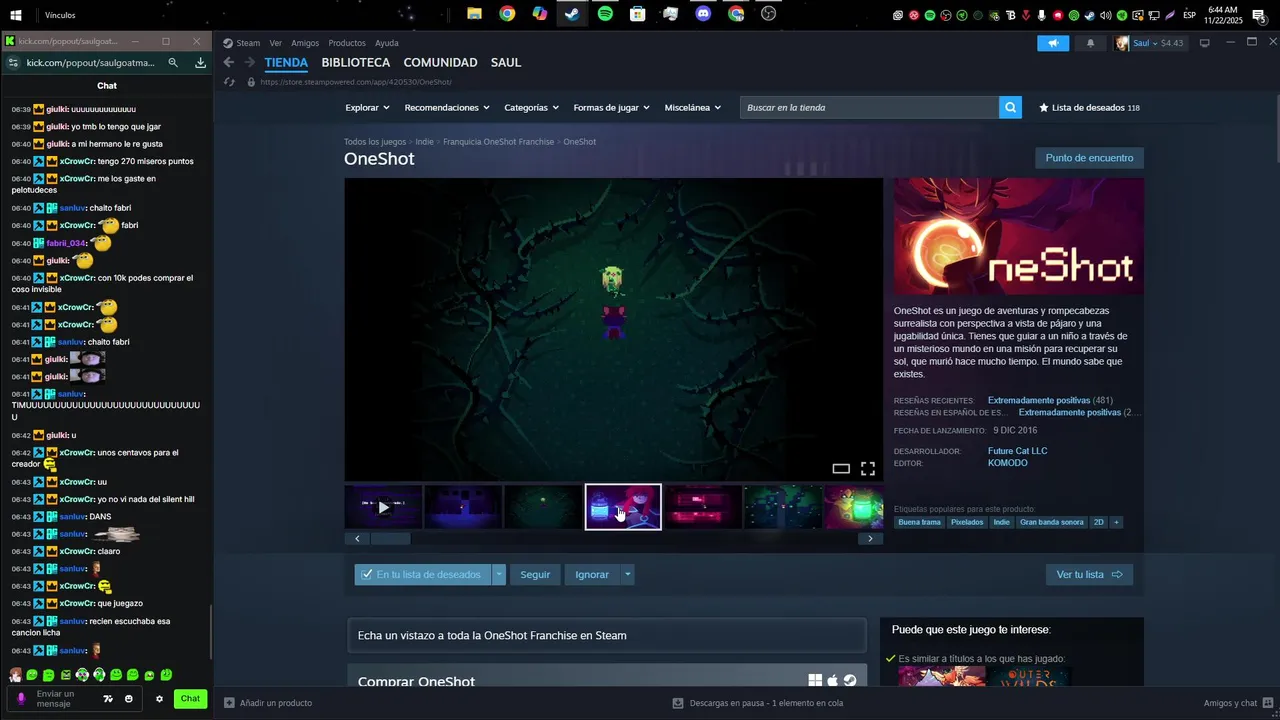Open OBS Studio from the taskbar

[768, 14]
